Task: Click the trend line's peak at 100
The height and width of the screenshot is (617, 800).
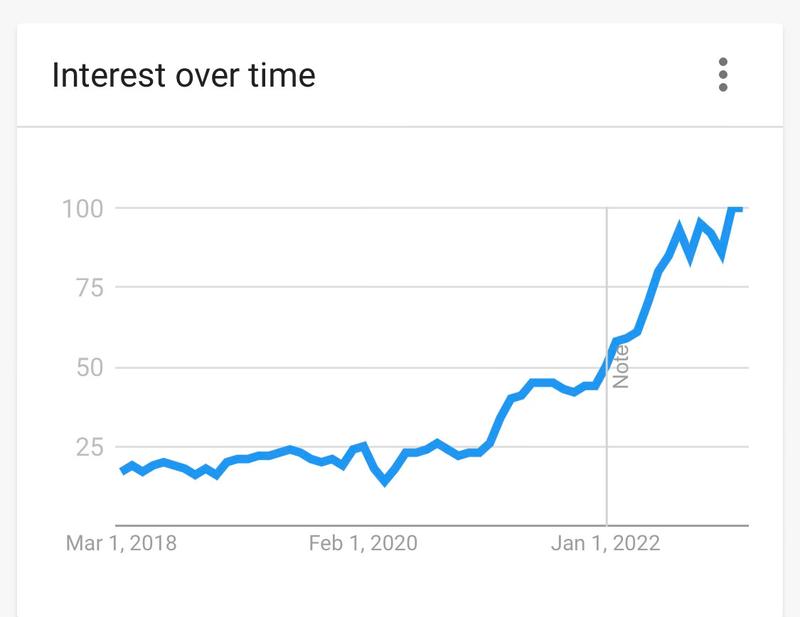Action: (x=735, y=208)
